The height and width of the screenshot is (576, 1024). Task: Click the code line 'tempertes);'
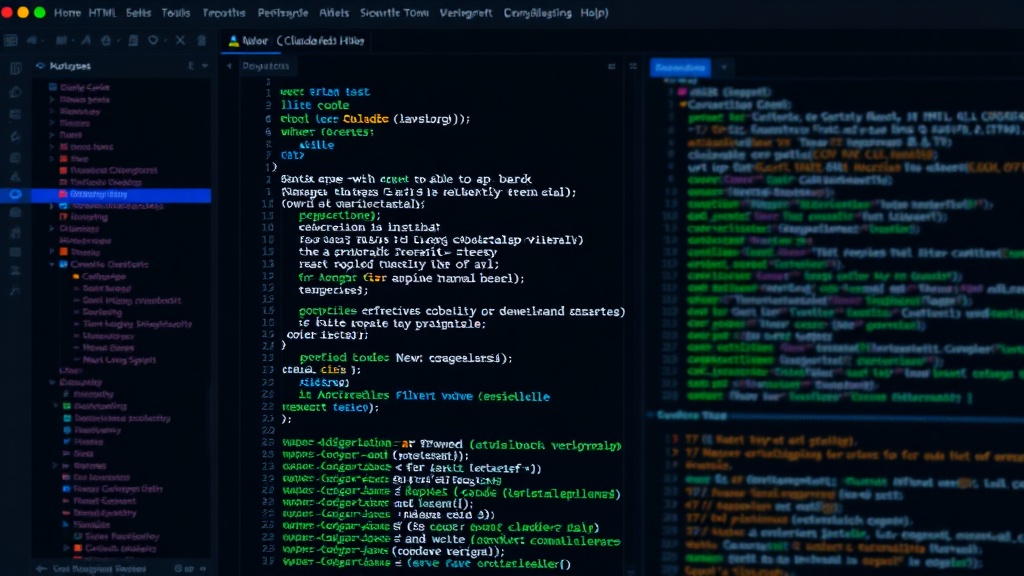tap(333, 290)
